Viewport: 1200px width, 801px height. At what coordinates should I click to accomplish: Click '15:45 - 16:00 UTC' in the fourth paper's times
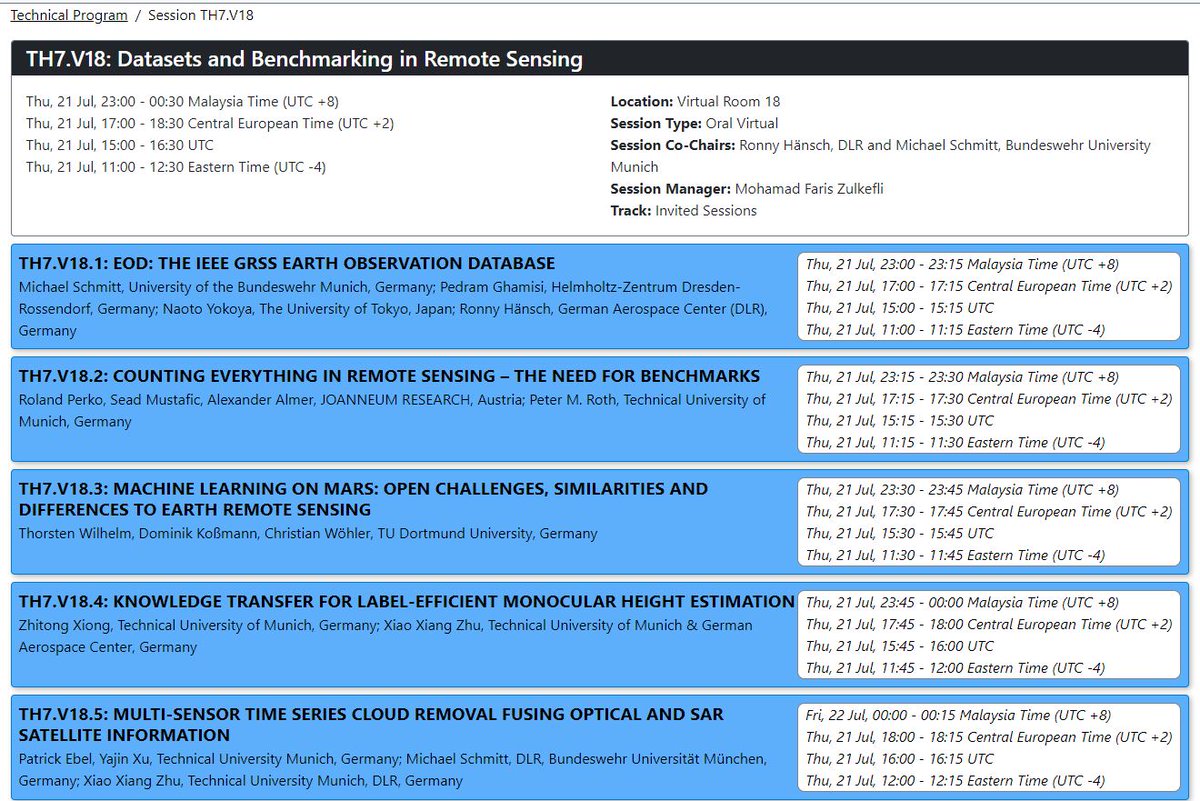pos(900,647)
